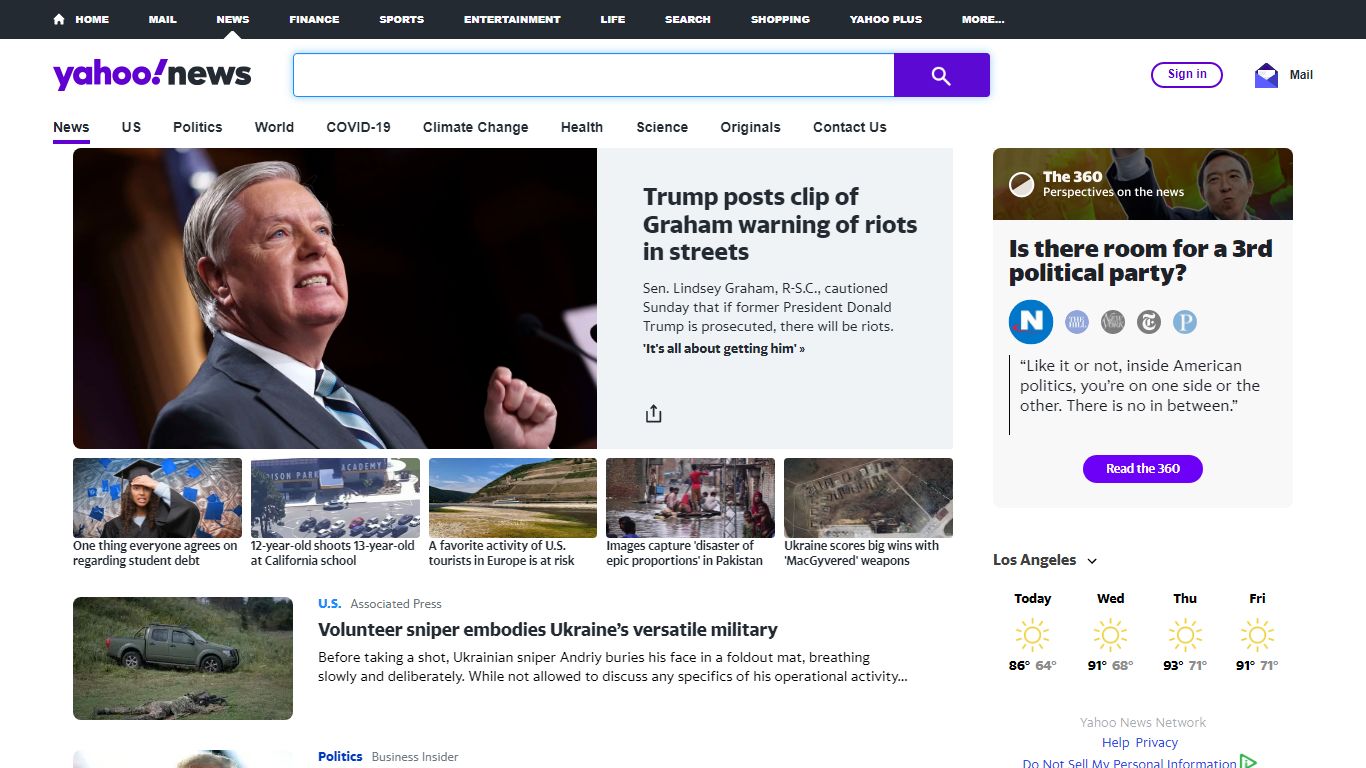Open the Mail envelope icon

[x=1266, y=75]
